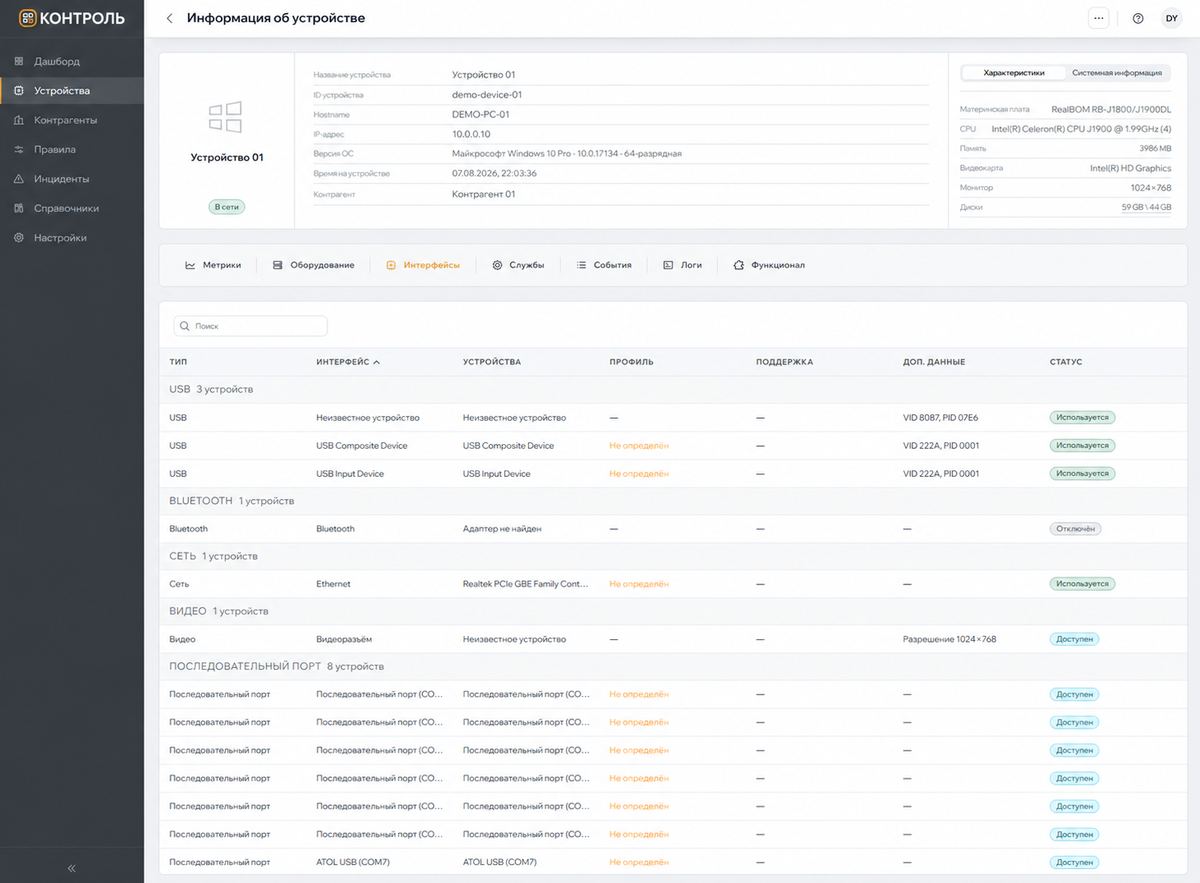This screenshot has width=1200, height=883.
Task: Open Инциденты section
Action: [72, 179]
